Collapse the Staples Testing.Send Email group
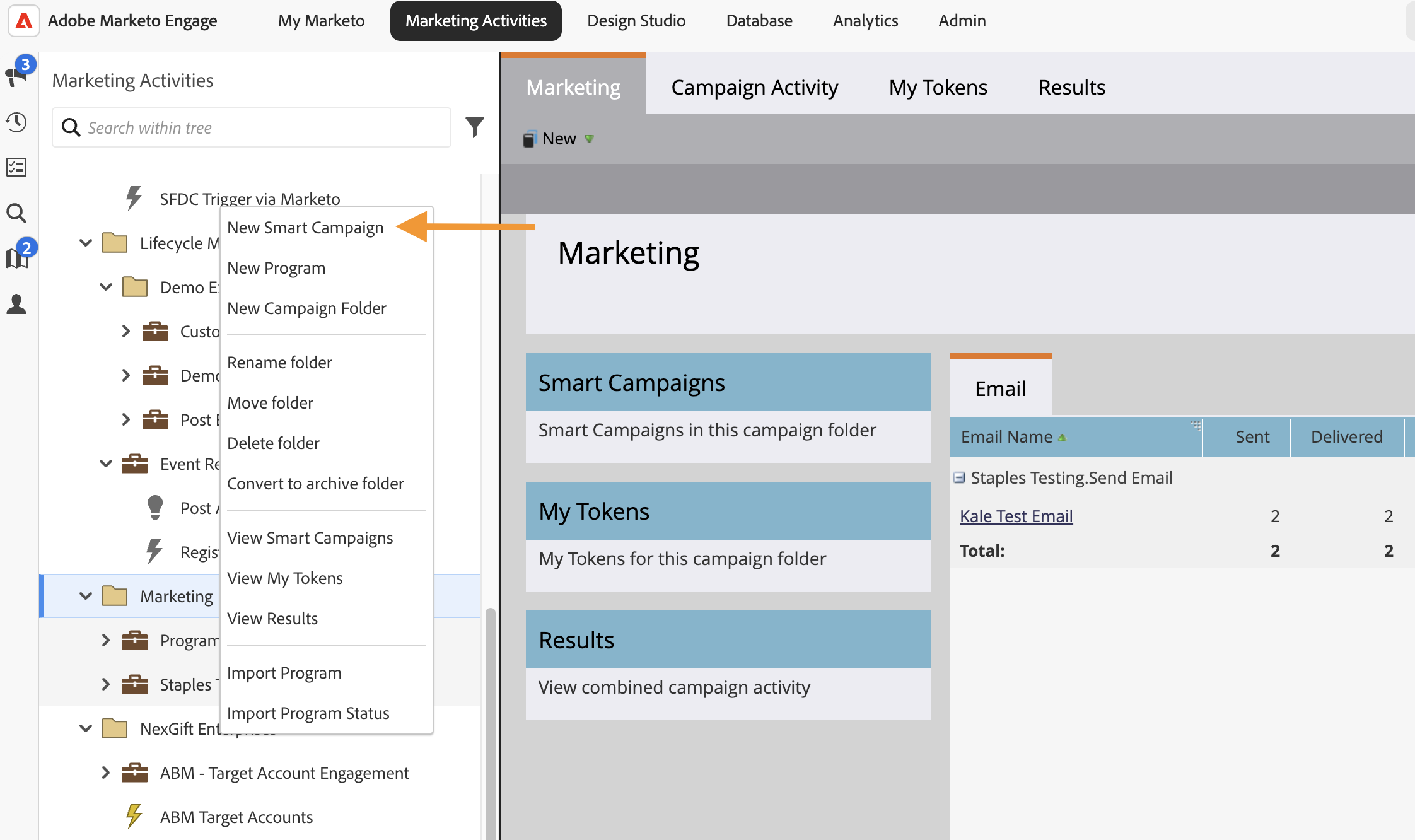The height and width of the screenshot is (840, 1415). (959, 478)
